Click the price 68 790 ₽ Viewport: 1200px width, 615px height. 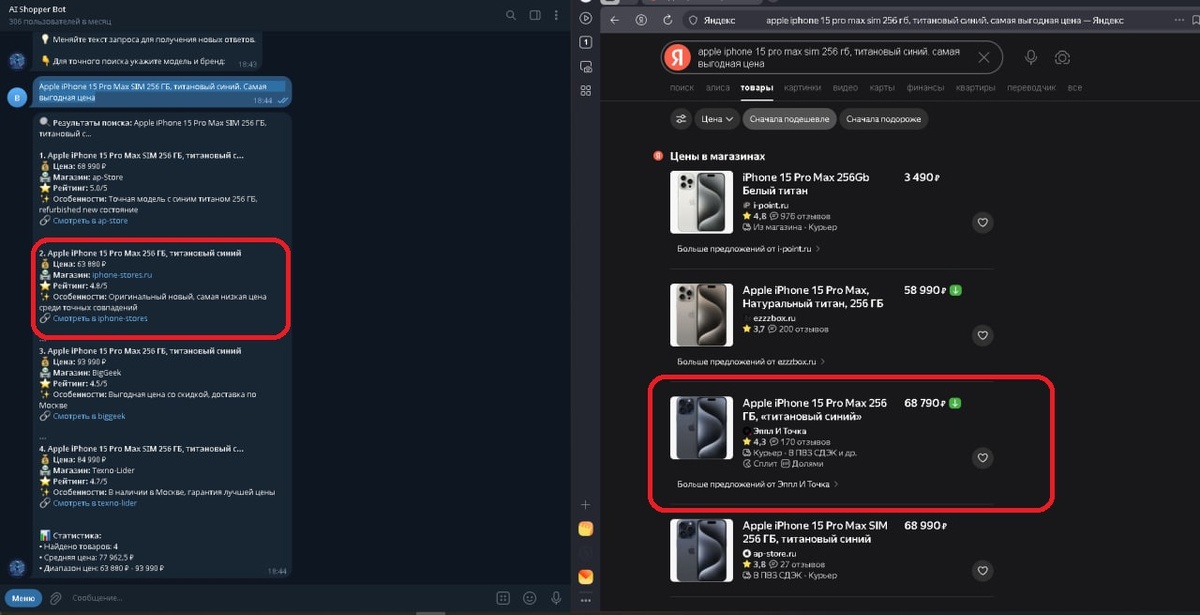coord(924,403)
